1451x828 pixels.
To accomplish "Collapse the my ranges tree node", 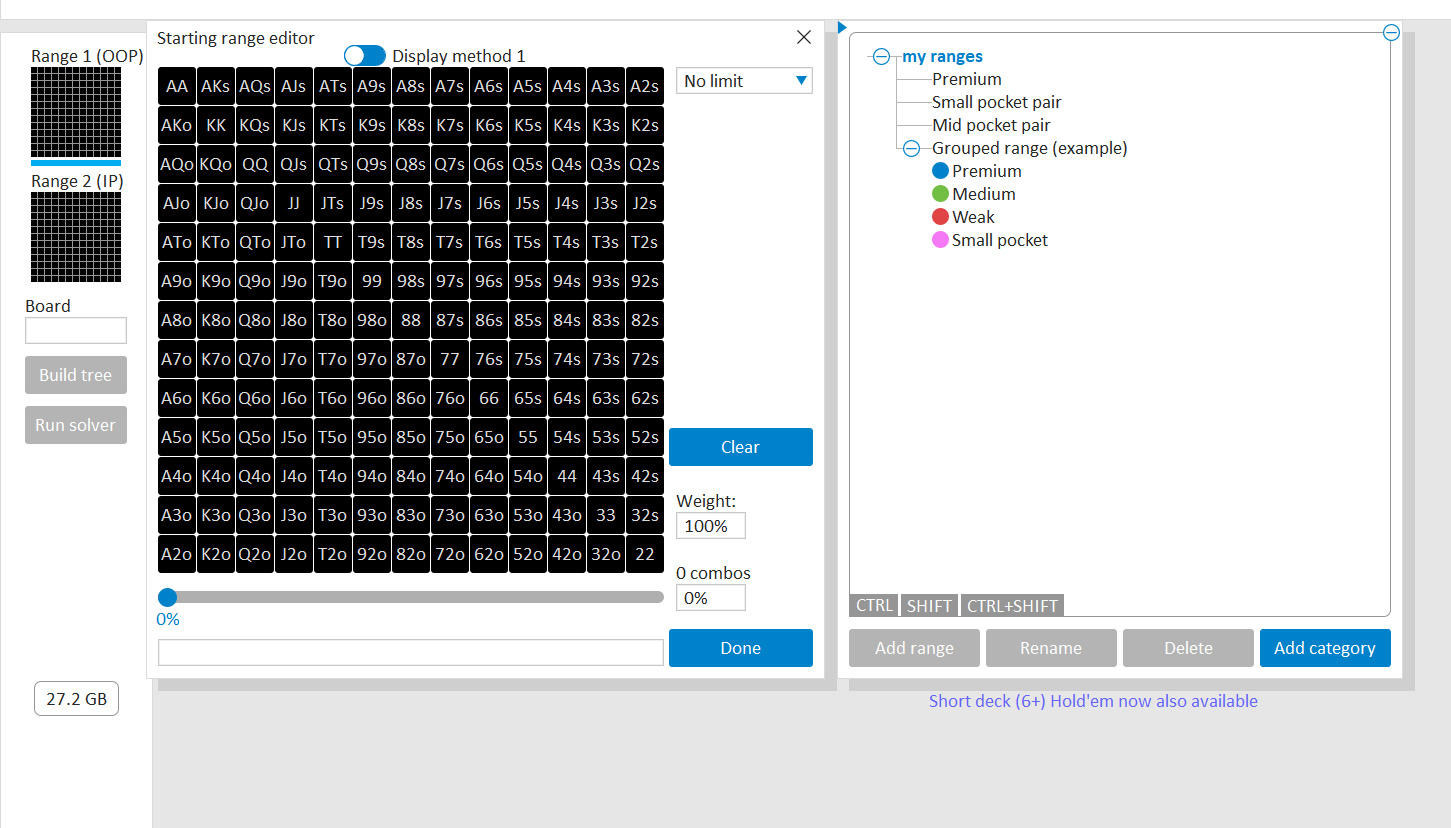I will (x=881, y=57).
